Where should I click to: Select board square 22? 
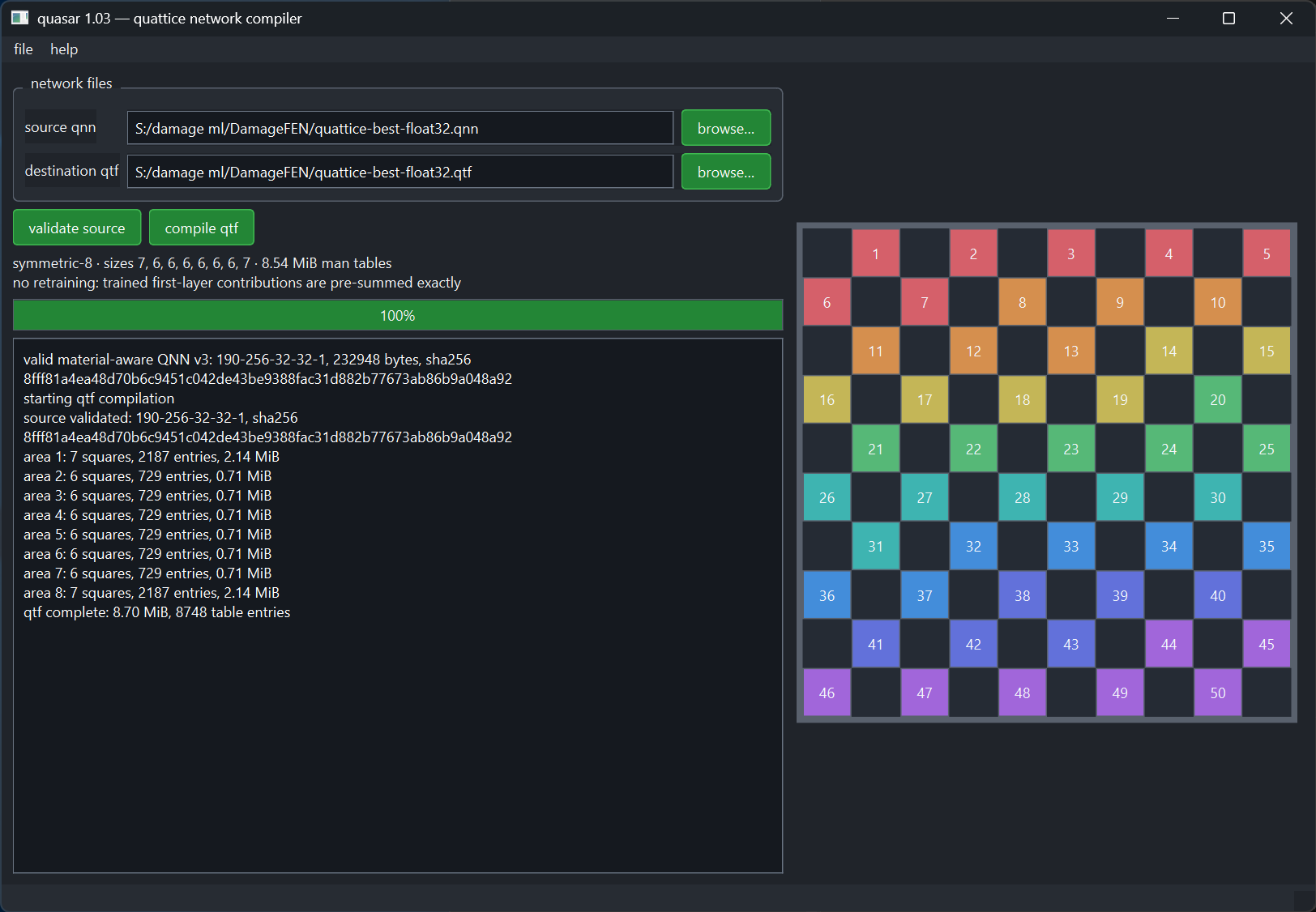click(x=973, y=449)
